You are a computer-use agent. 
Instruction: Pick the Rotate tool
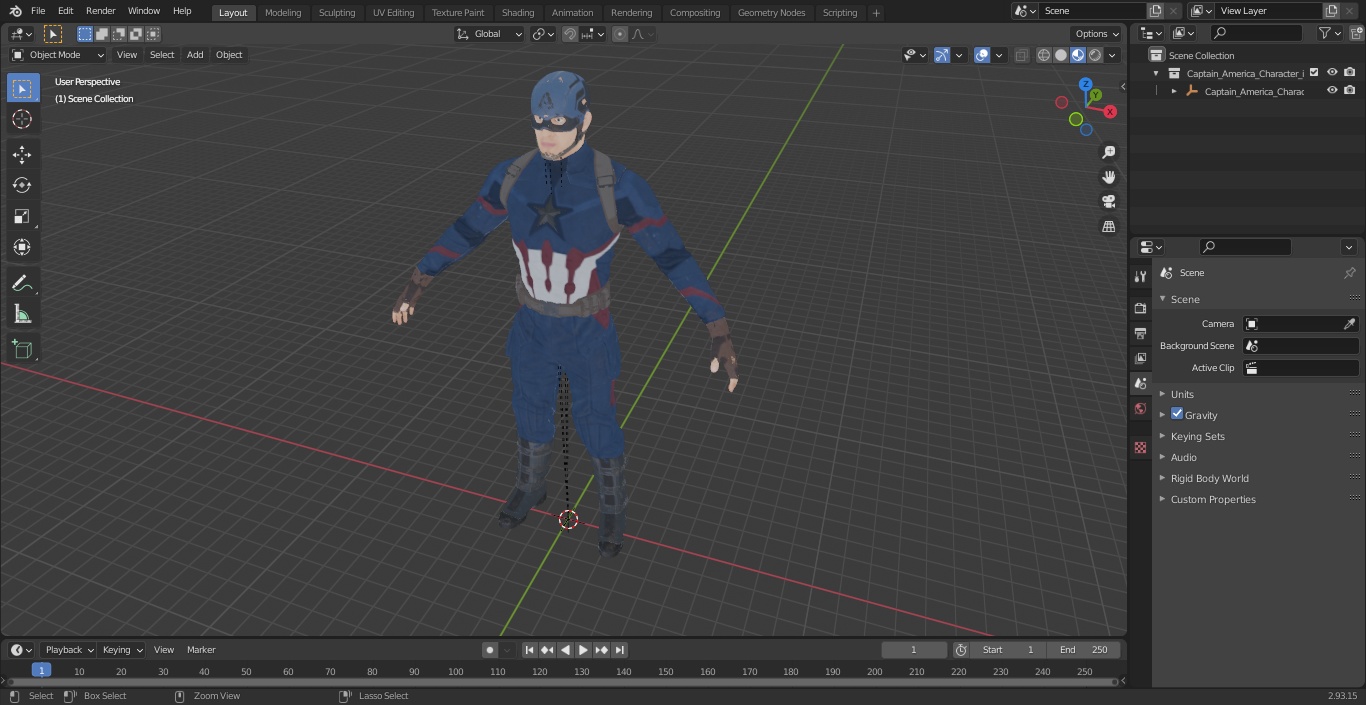(x=22, y=185)
